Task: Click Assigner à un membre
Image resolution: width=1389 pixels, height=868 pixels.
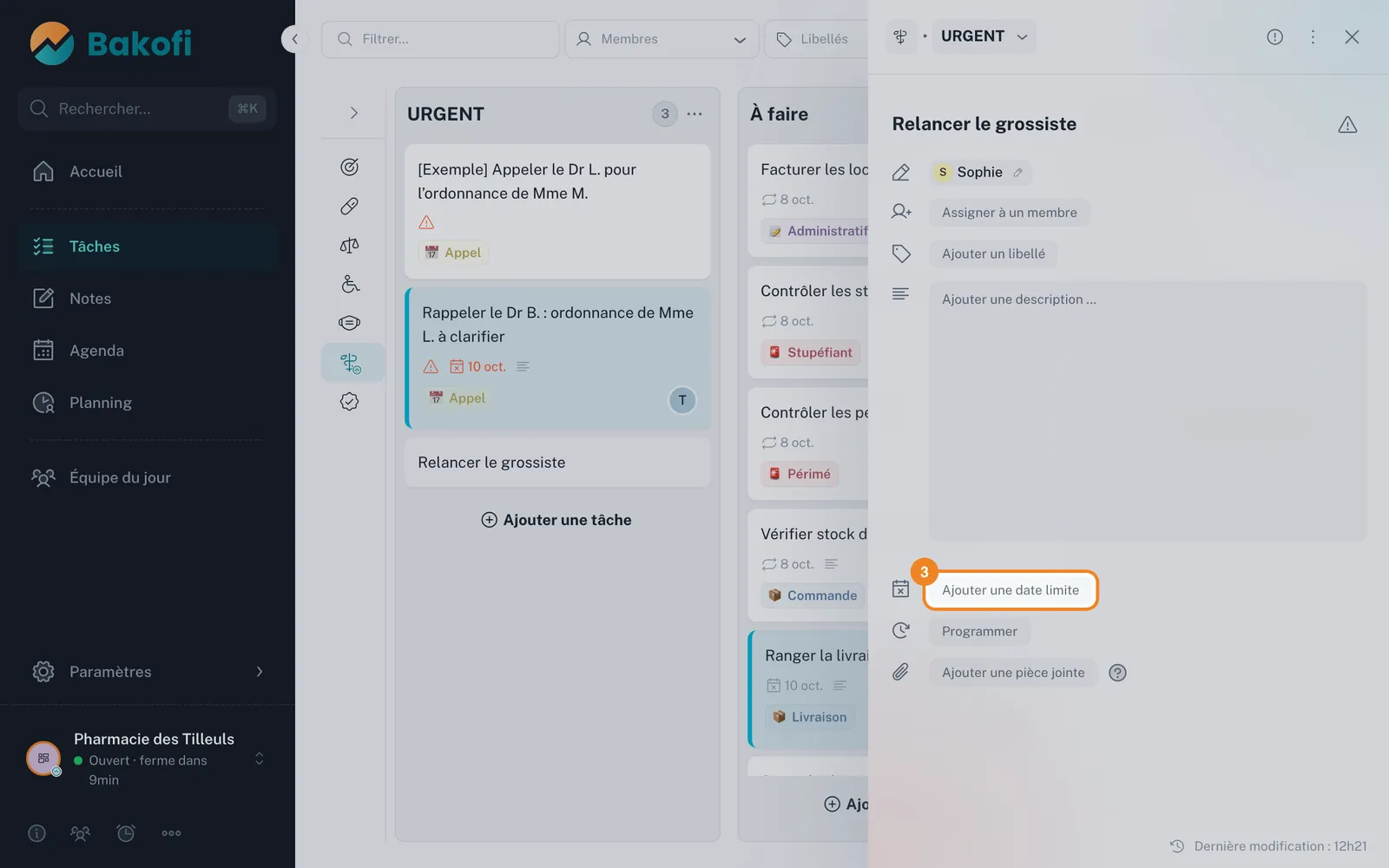Action: click(x=1009, y=213)
